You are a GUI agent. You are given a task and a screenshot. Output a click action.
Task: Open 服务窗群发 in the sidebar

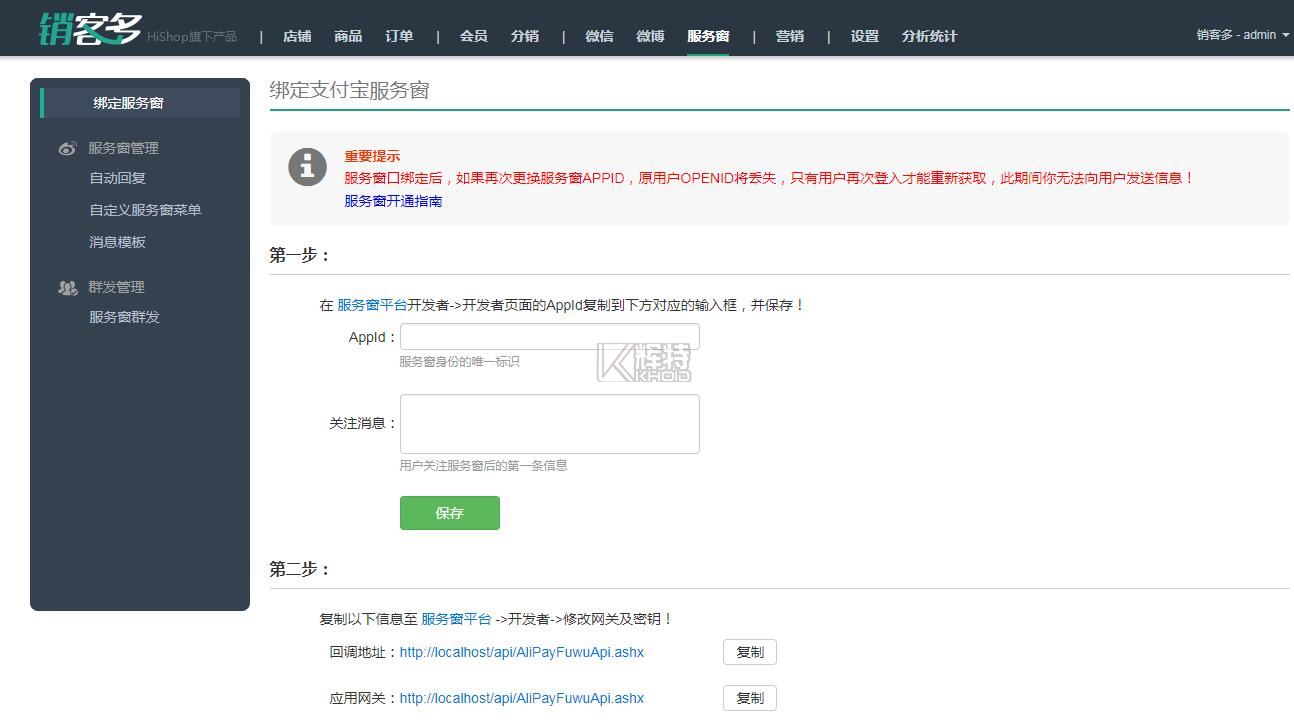click(124, 317)
